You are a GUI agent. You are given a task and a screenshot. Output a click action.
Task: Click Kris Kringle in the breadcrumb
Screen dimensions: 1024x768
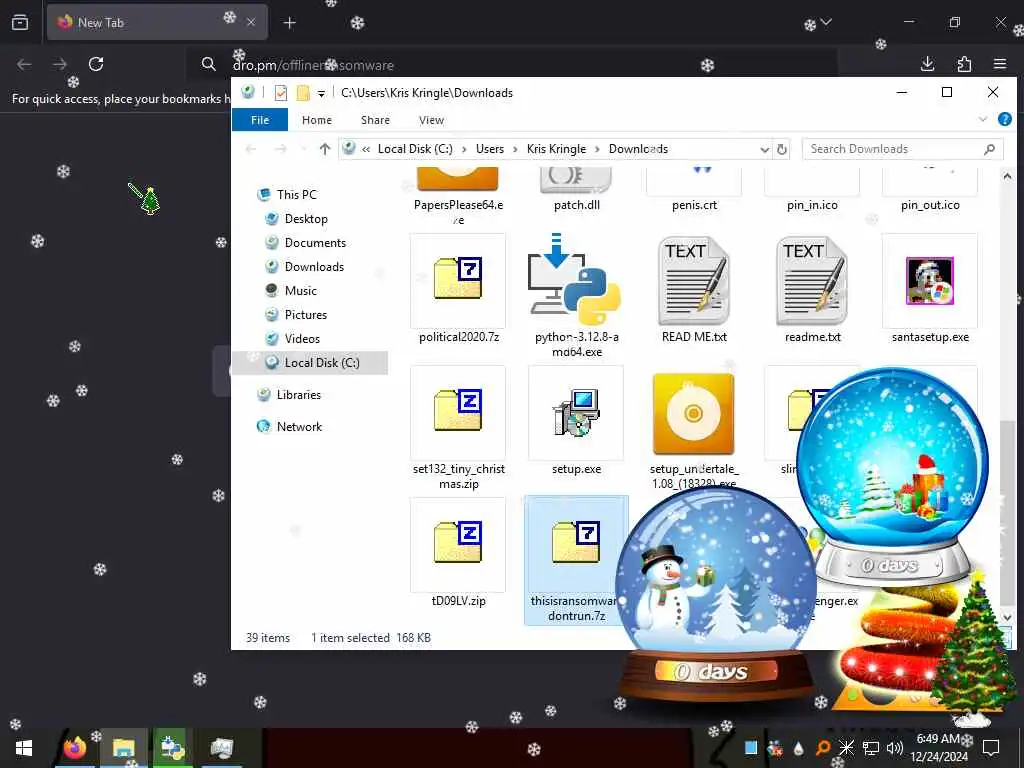[x=556, y=149]
